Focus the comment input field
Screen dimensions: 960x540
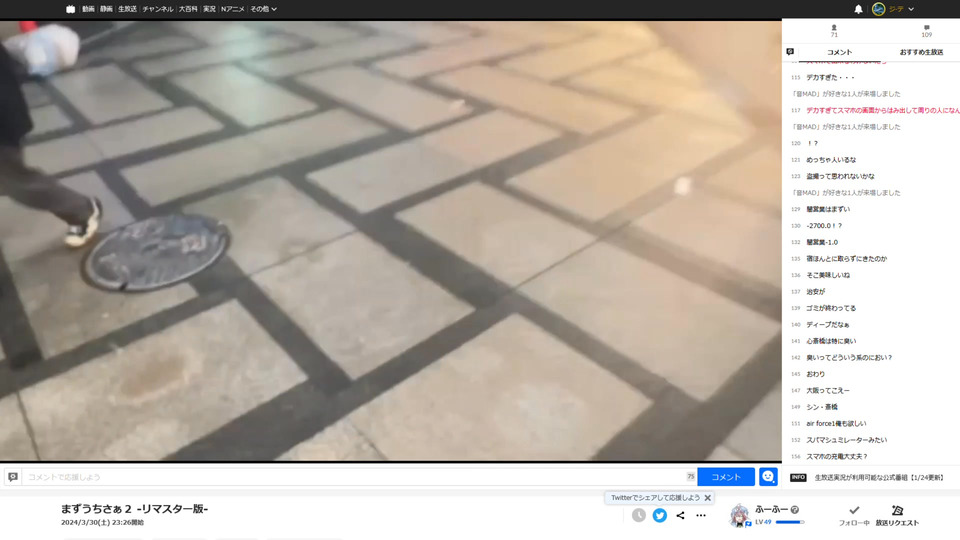(x=359, y=476)
